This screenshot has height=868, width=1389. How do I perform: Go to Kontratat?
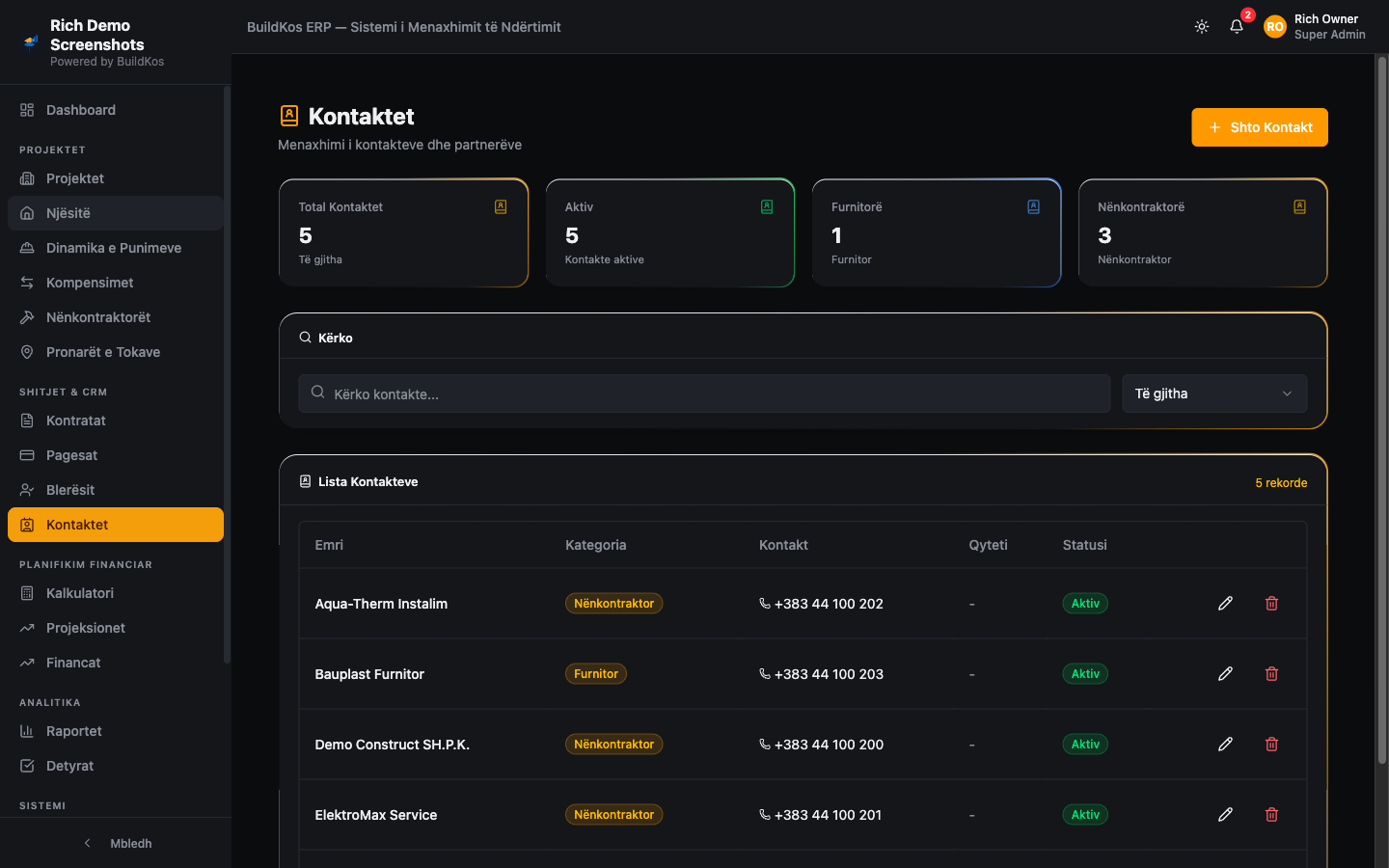tap(116, 420)
